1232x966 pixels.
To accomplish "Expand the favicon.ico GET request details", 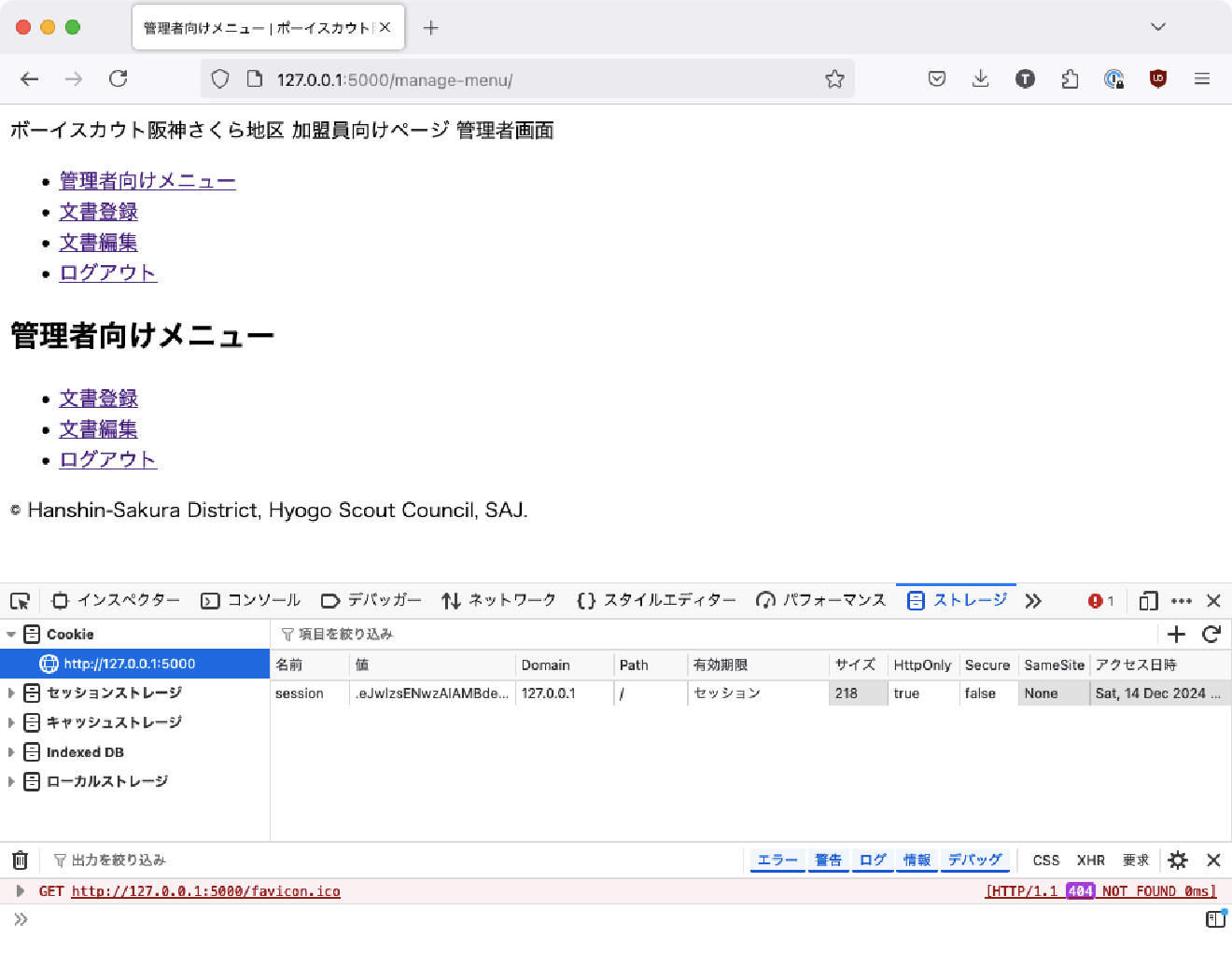I will click(21, 890).
